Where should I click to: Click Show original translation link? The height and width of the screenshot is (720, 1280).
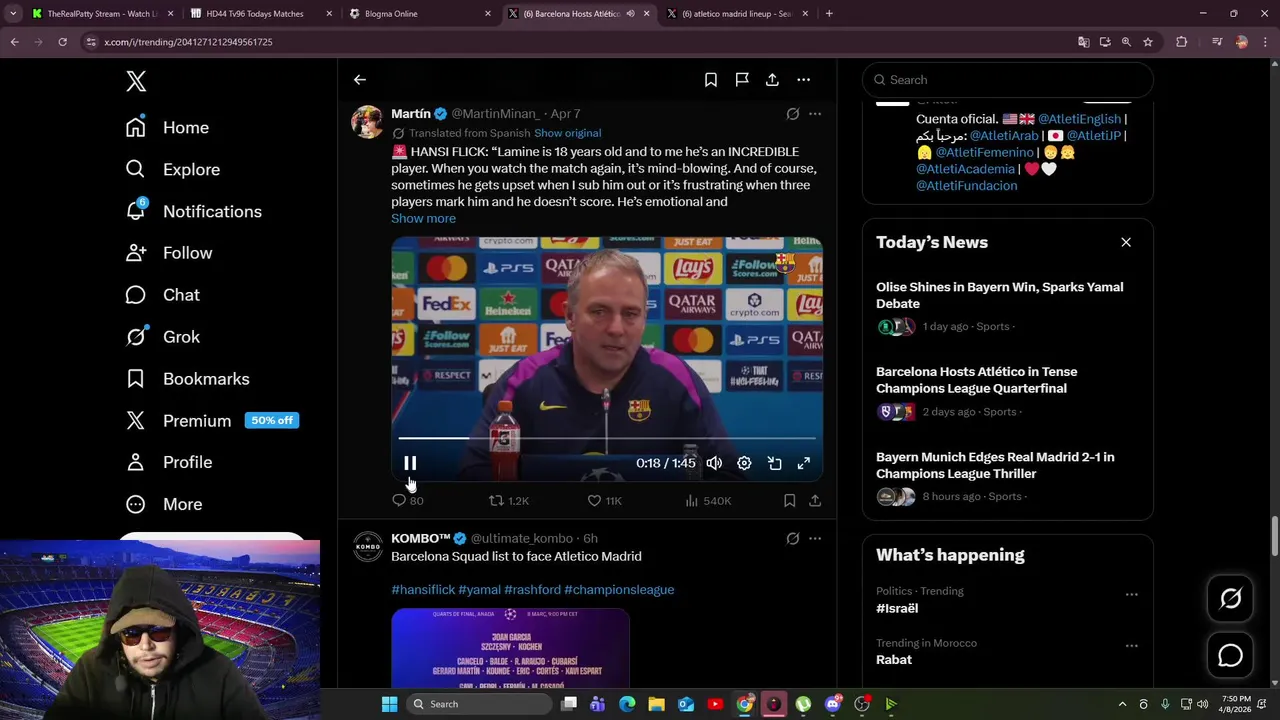pyautogui.click(x=567, y=133)
